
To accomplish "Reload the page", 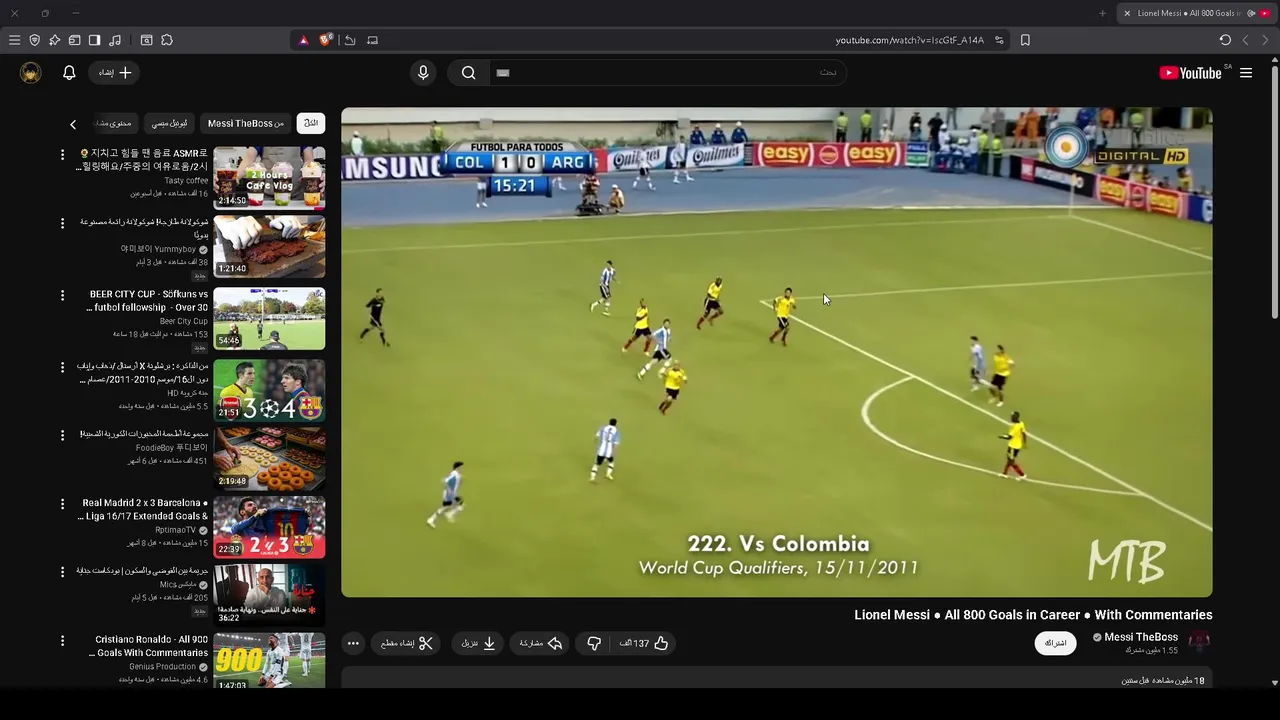I will [x=1225, y=40].
